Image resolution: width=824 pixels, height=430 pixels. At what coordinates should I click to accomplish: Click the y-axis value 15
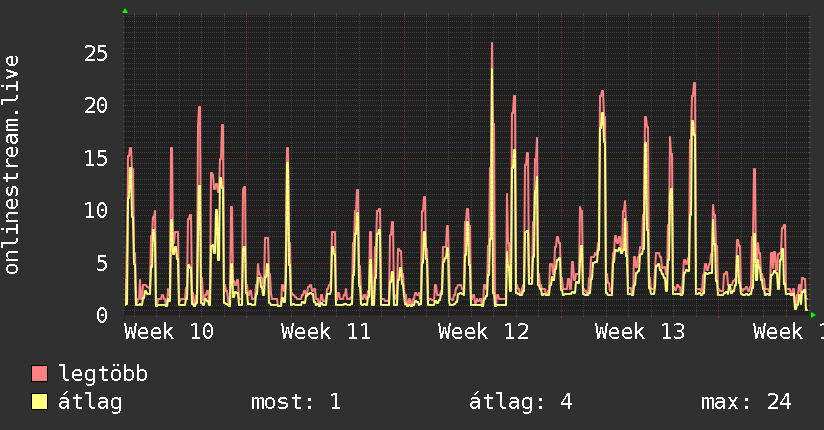click(x=96, y=158)
